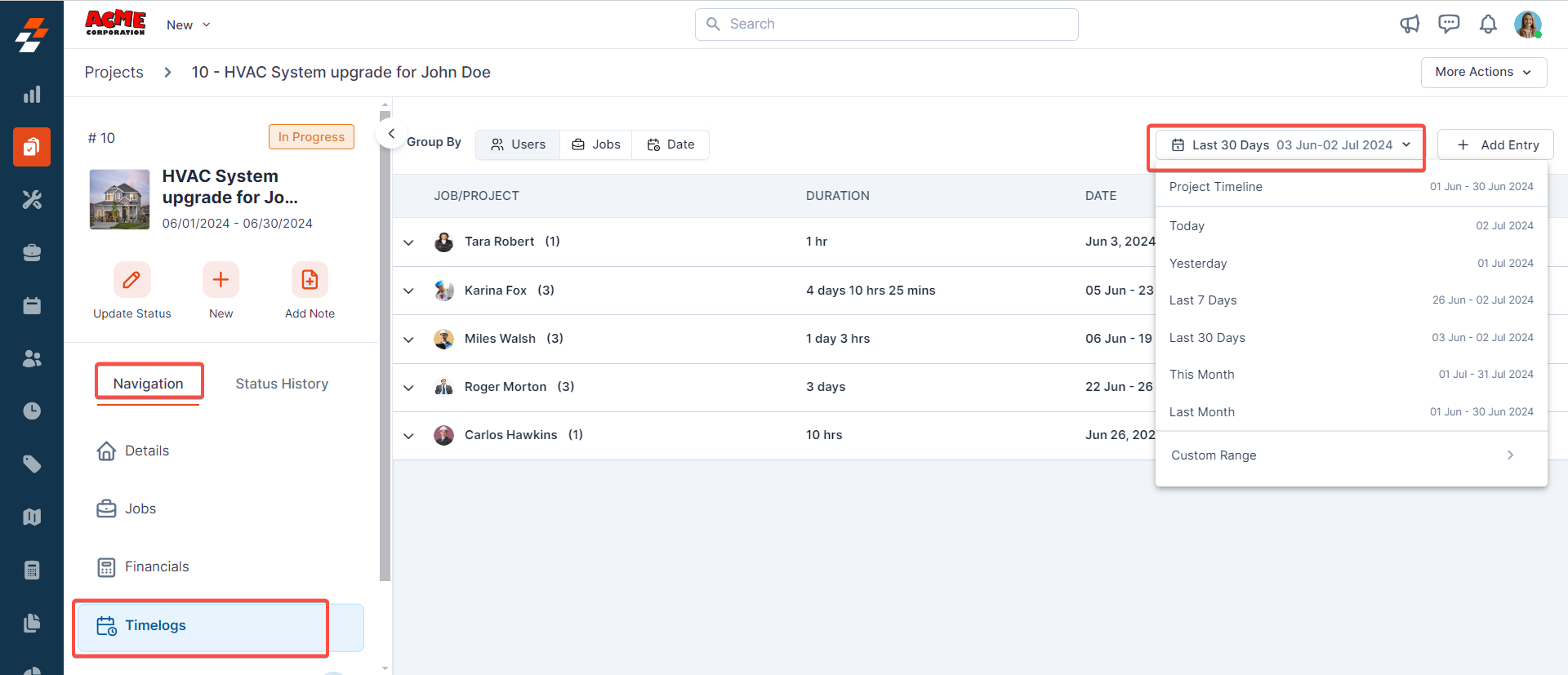Open the chat messages icon
This screenshot has height=675, width=1568.
(x=1449, y=24)
